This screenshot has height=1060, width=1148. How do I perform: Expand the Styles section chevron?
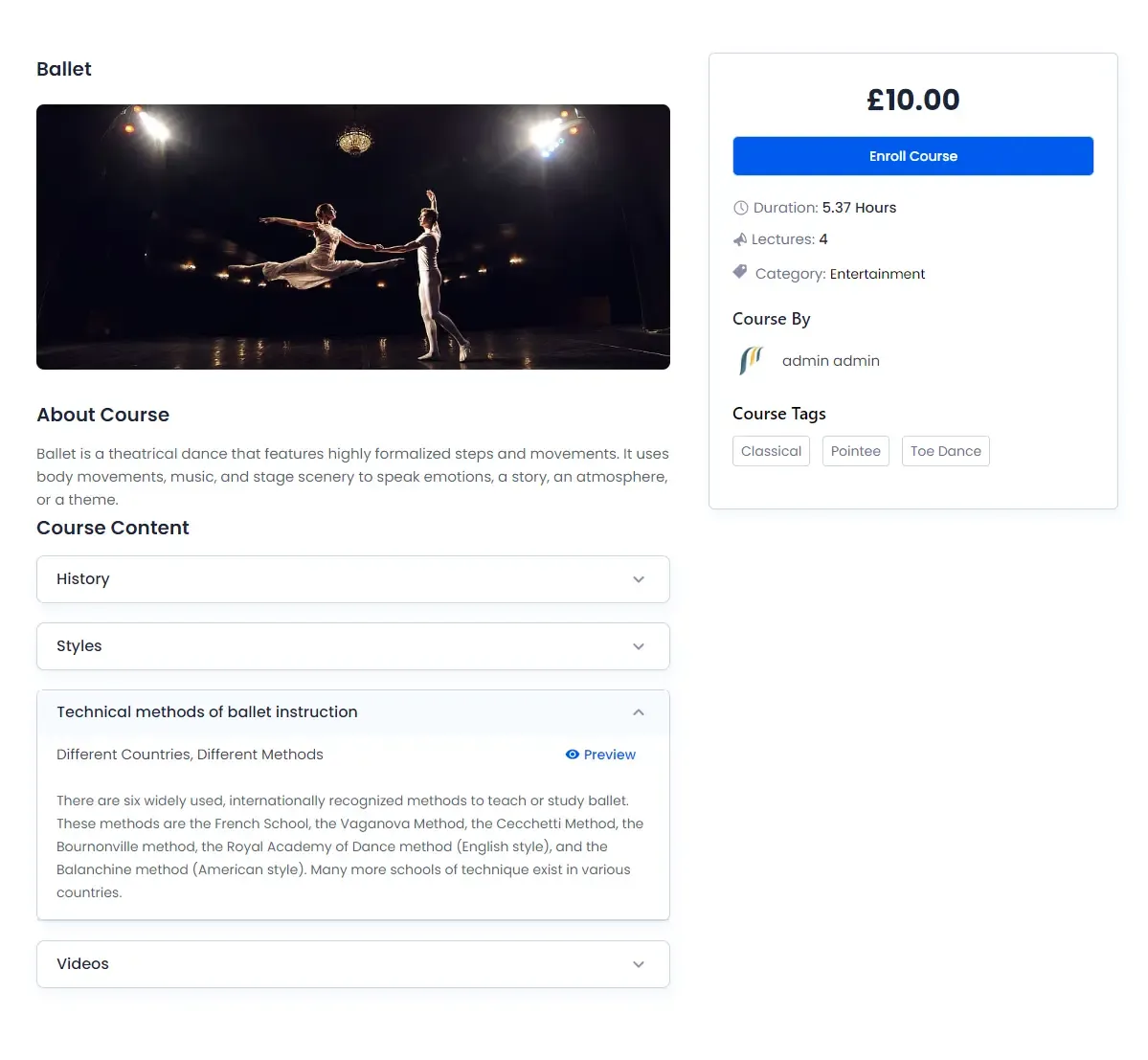point(639,646)
